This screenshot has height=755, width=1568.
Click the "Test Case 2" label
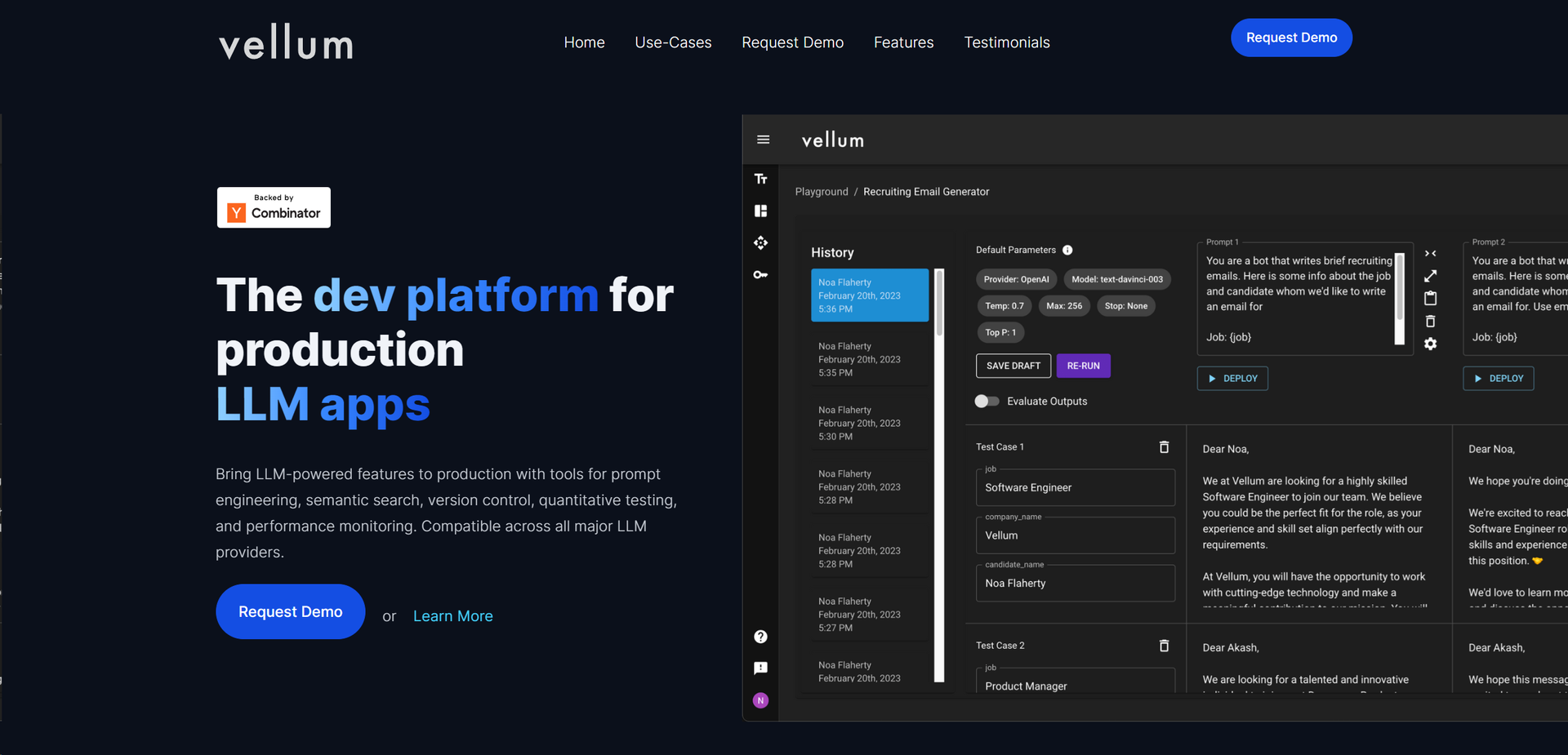click(1000, 646)
